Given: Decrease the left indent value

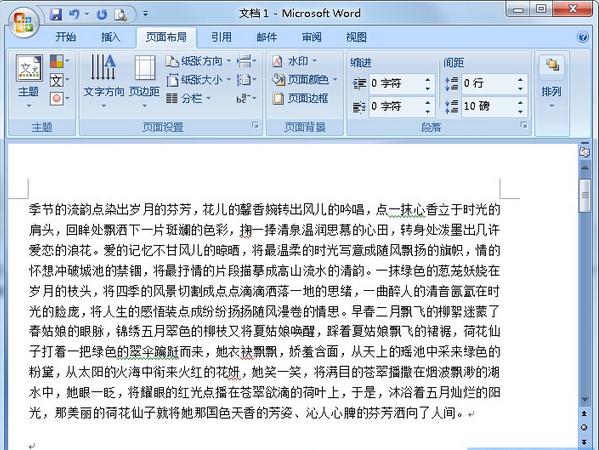Looking at the screenshot, I should pyautogui.click(x=428, y=88).
